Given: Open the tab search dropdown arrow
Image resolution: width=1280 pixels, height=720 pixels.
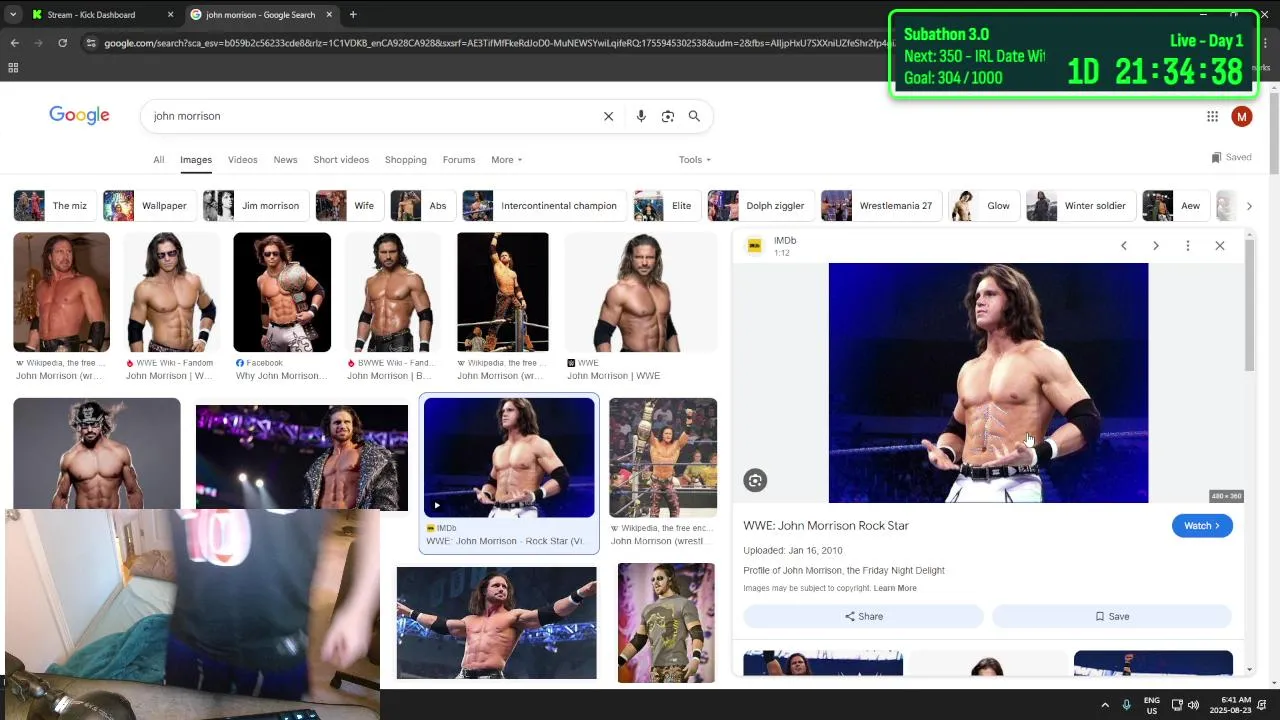Looking at the screenshot, I should [12, 15].
